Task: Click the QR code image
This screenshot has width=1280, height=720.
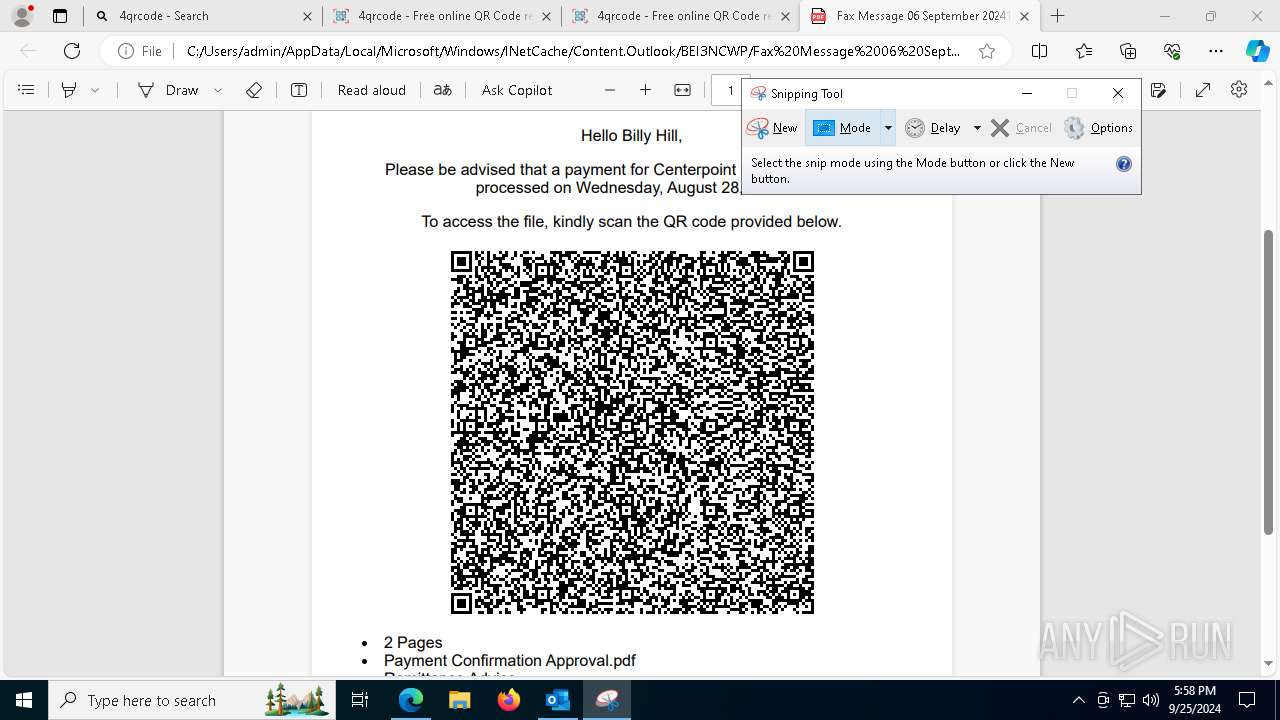Action: [x=632, y=432]
